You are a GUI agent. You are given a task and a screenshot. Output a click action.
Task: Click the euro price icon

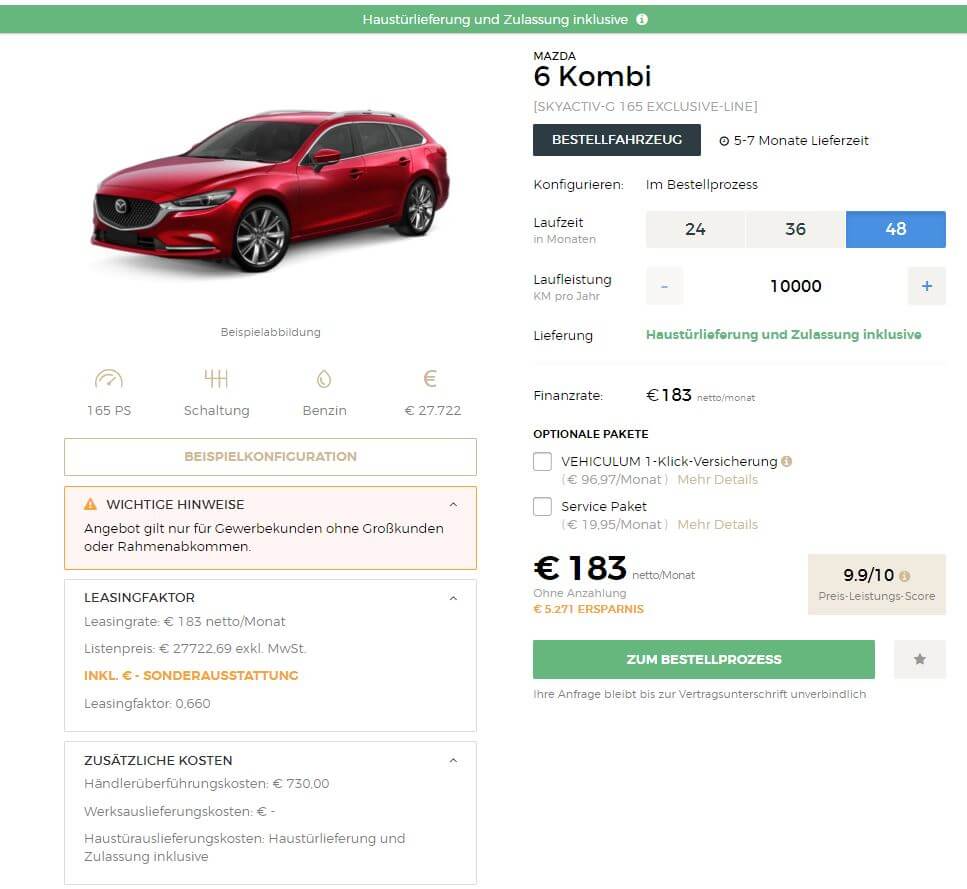[x=430, y=379]
